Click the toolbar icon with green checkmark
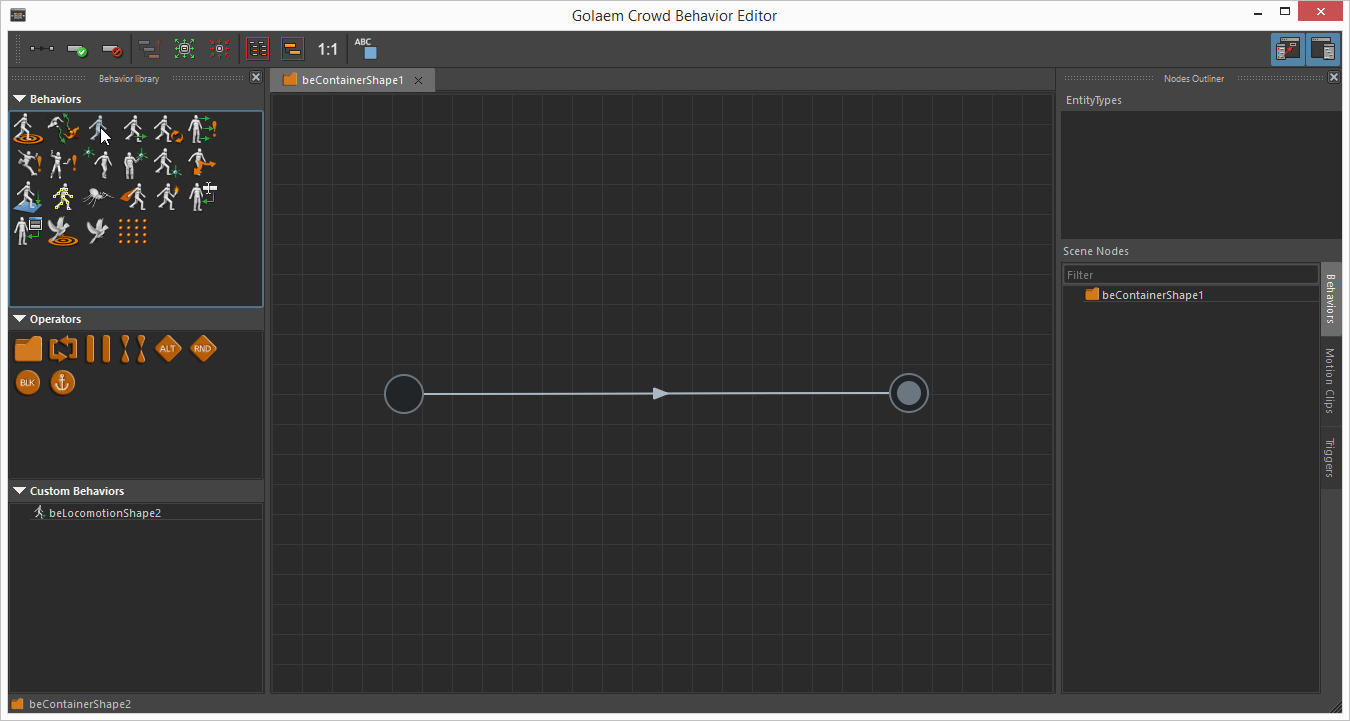The height and width of the screenshot is (721, 1350). [x=77, y=49]
